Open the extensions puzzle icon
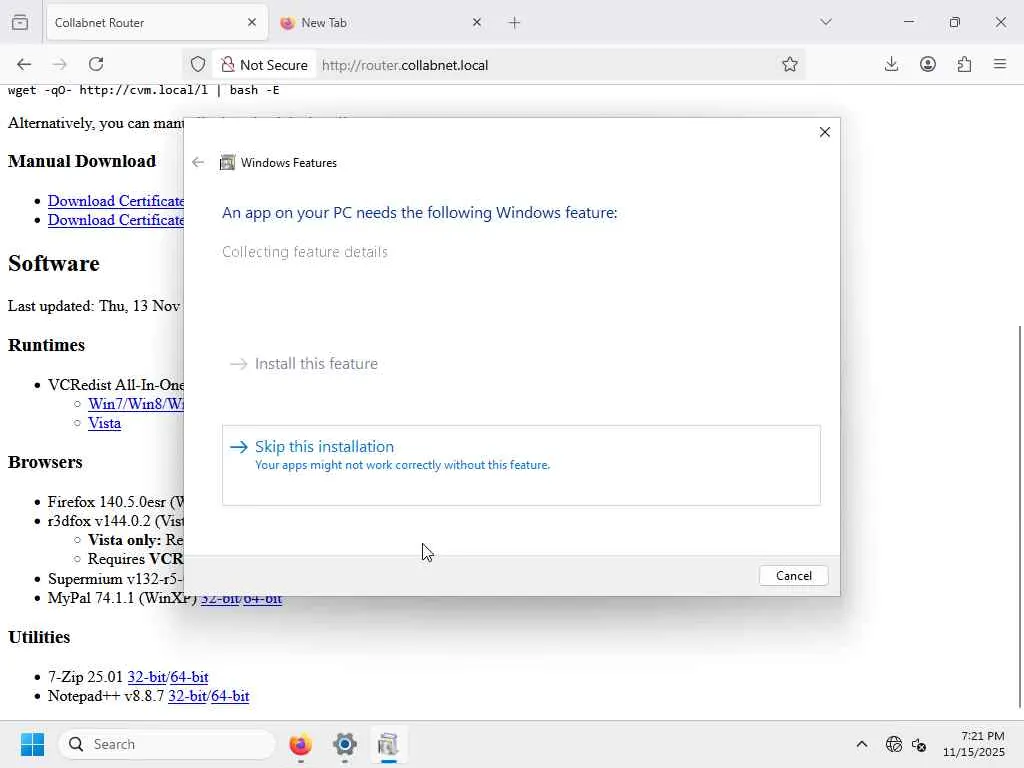This screenshot has height=768, width=1024. (965, 64)
